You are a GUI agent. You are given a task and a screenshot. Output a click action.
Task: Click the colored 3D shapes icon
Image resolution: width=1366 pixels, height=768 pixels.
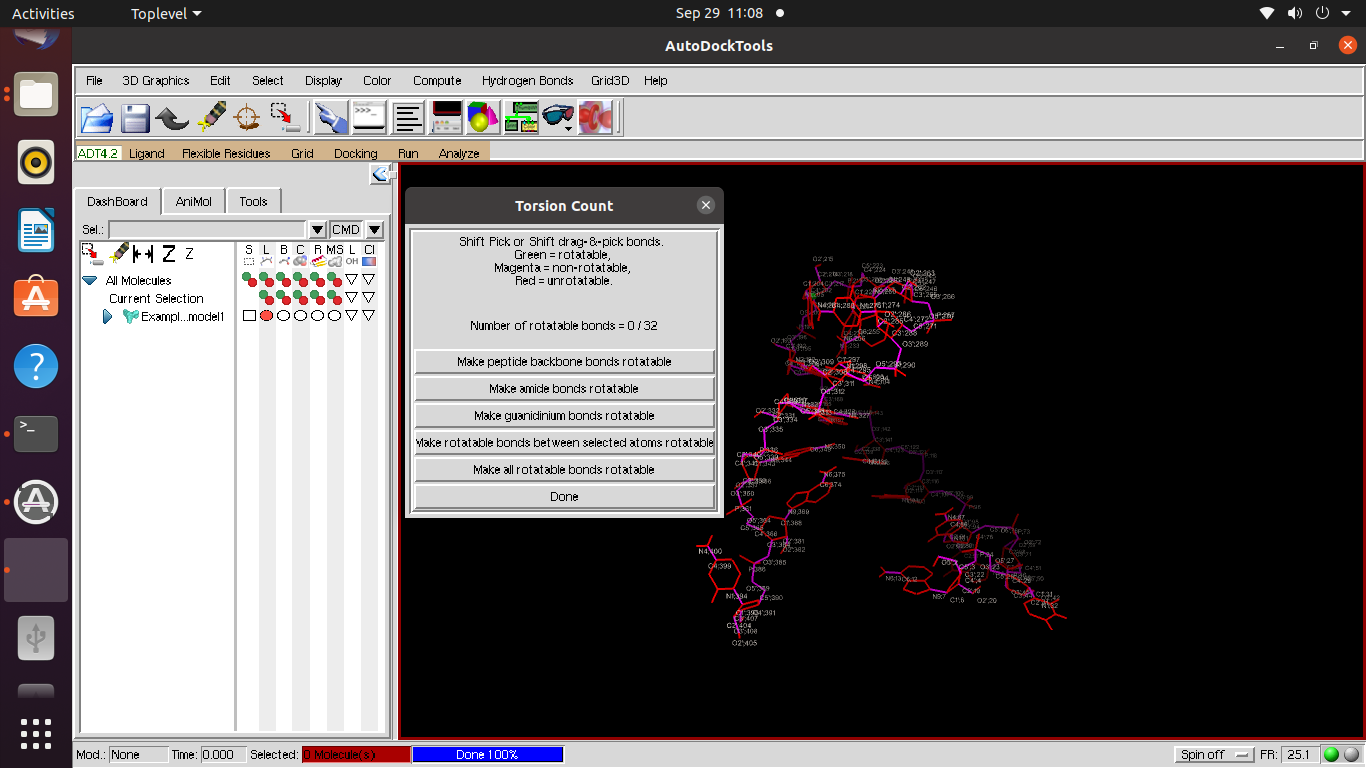pyautogui.click(x=483, y=118)
